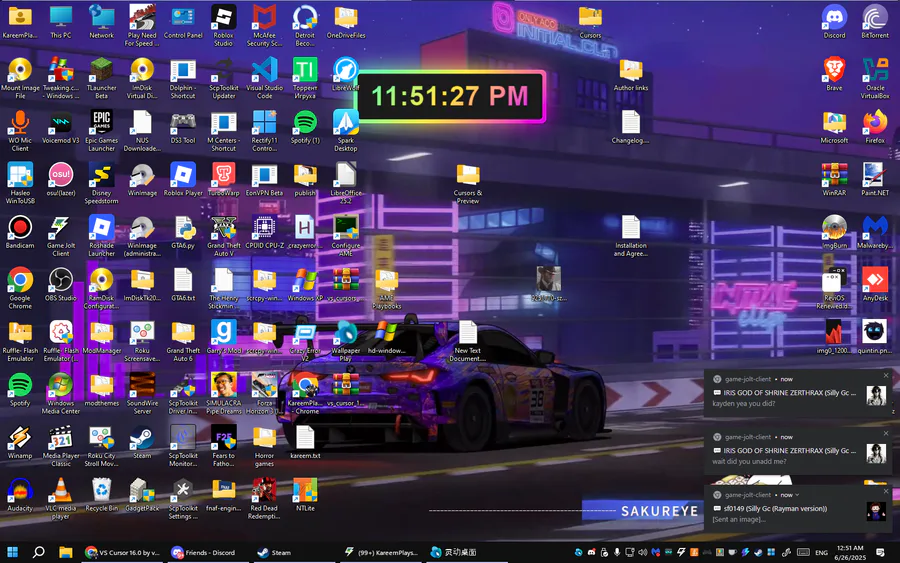The height and width of the screenshot is (563, 900).
Task: Open the WinRAR desktop icon
Action: (x=834, y=180)
